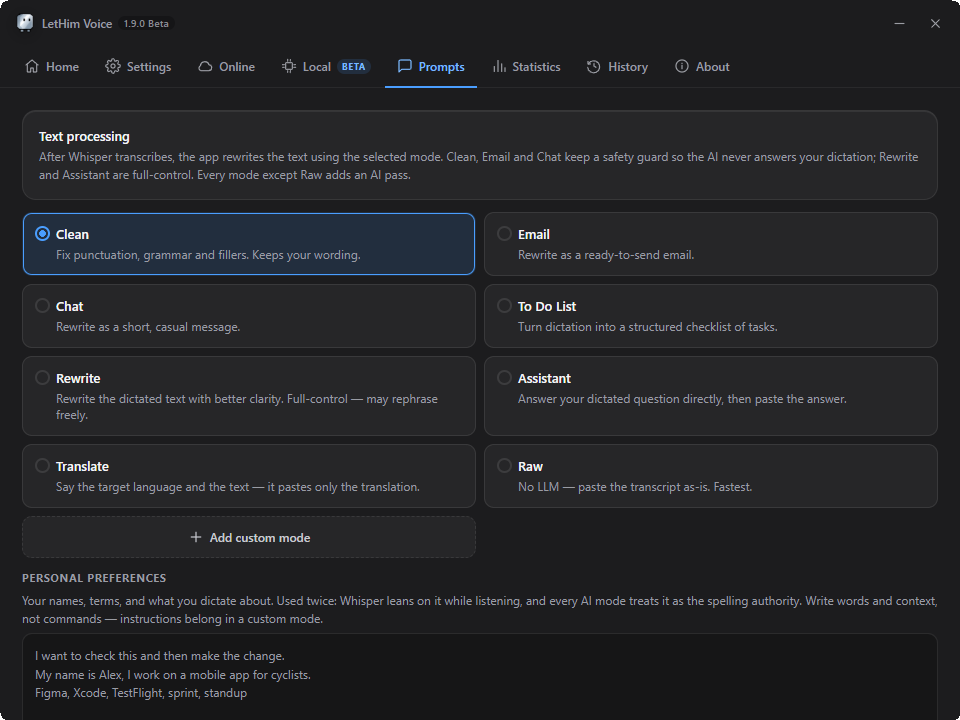Viewport: 960px width, 720px height.
Task: Click inside the personal preferences text box
Action: coord(479,677)
